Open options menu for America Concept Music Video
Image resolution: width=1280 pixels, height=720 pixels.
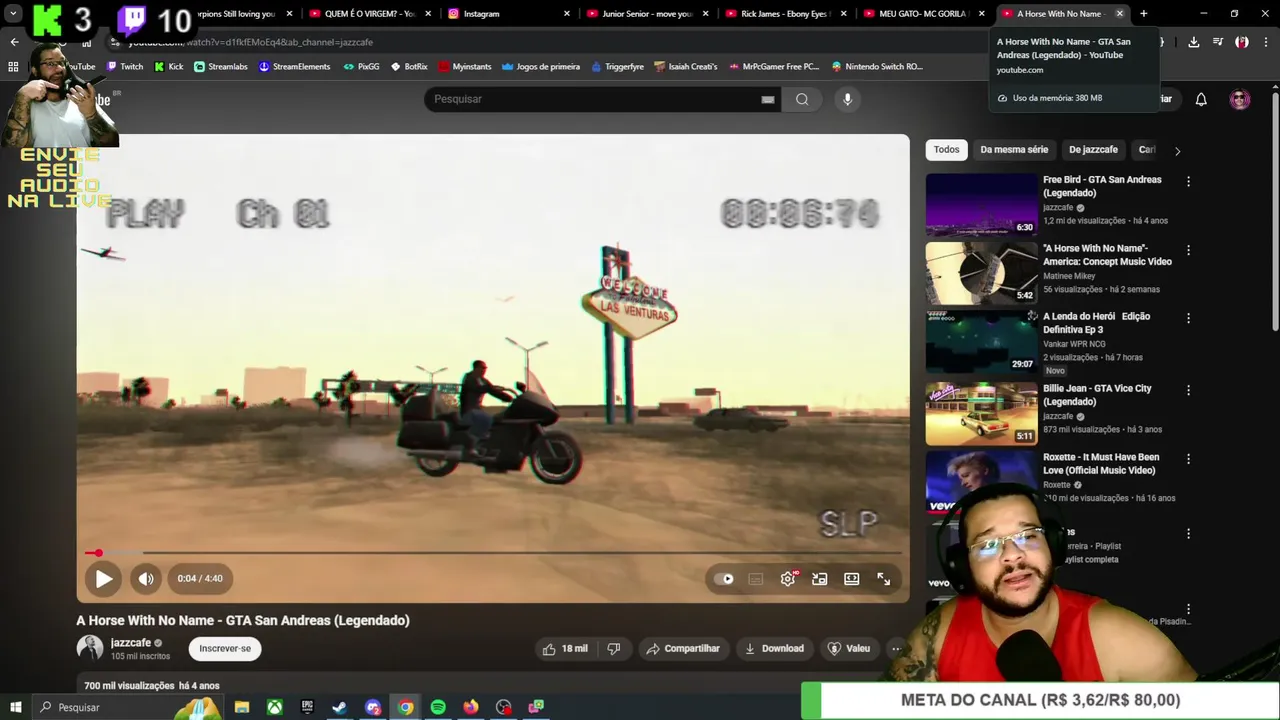(x=1188, y=250)
